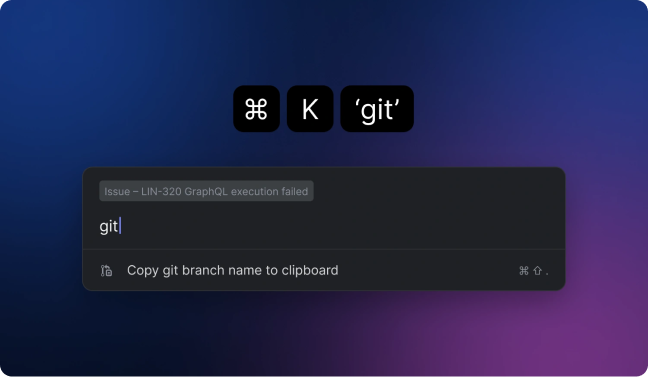Place cursor at the blinking text caret
The image size is (648, 377).
coord(120,226)
